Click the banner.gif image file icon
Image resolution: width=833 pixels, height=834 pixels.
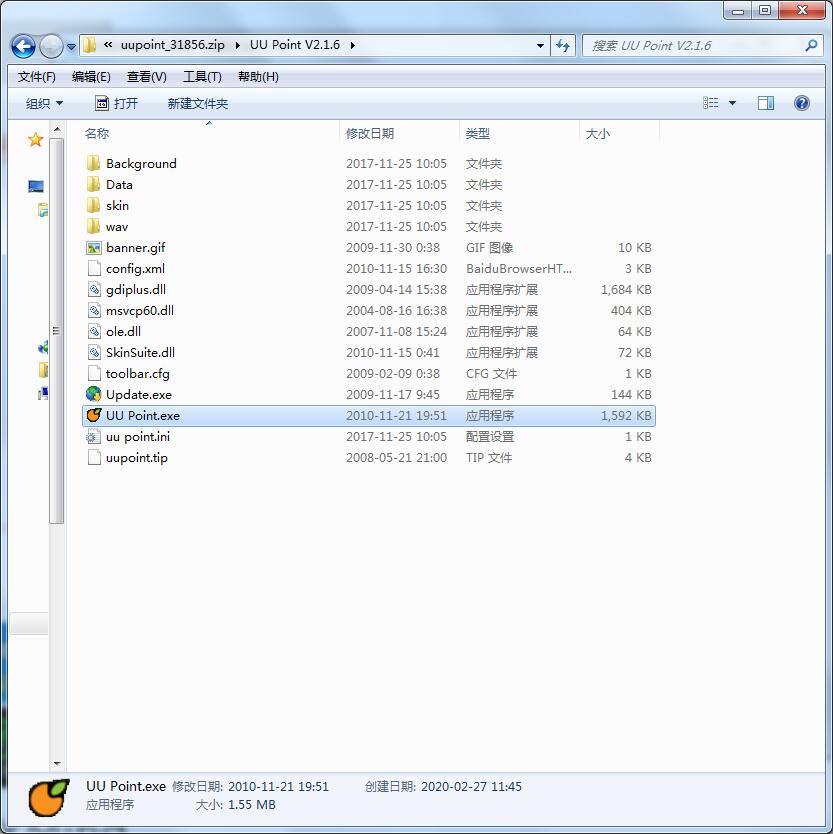point(94,247)
